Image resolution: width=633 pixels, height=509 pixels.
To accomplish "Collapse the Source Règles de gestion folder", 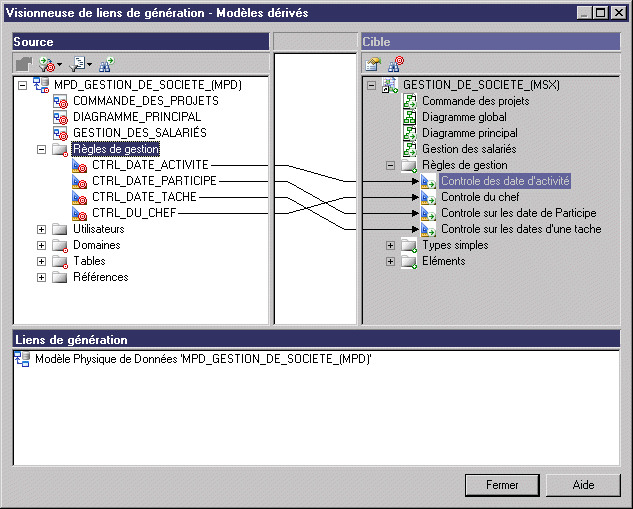I will click(x=41, y=149).
